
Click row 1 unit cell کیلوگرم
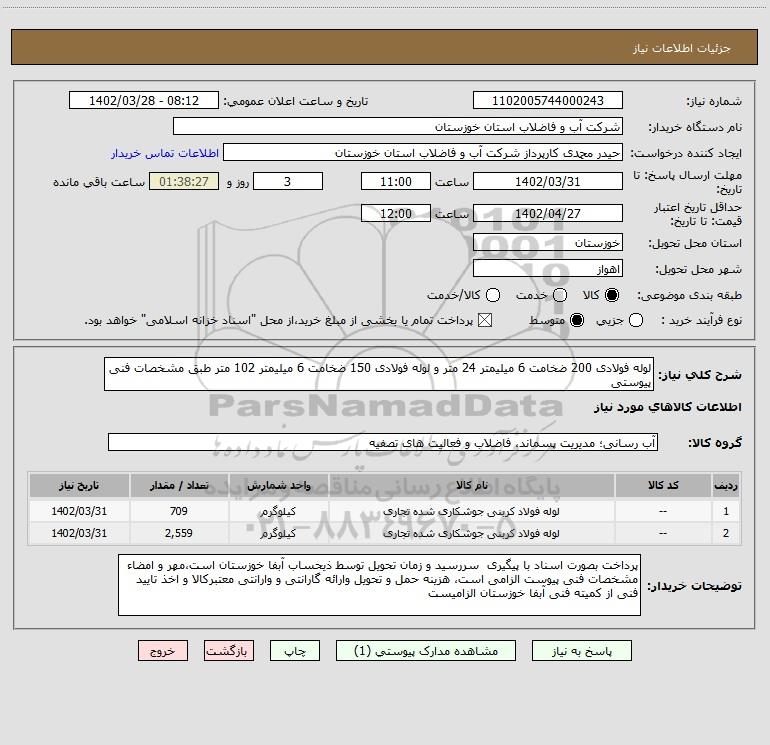pyautogui.click(x=278, y=511)
